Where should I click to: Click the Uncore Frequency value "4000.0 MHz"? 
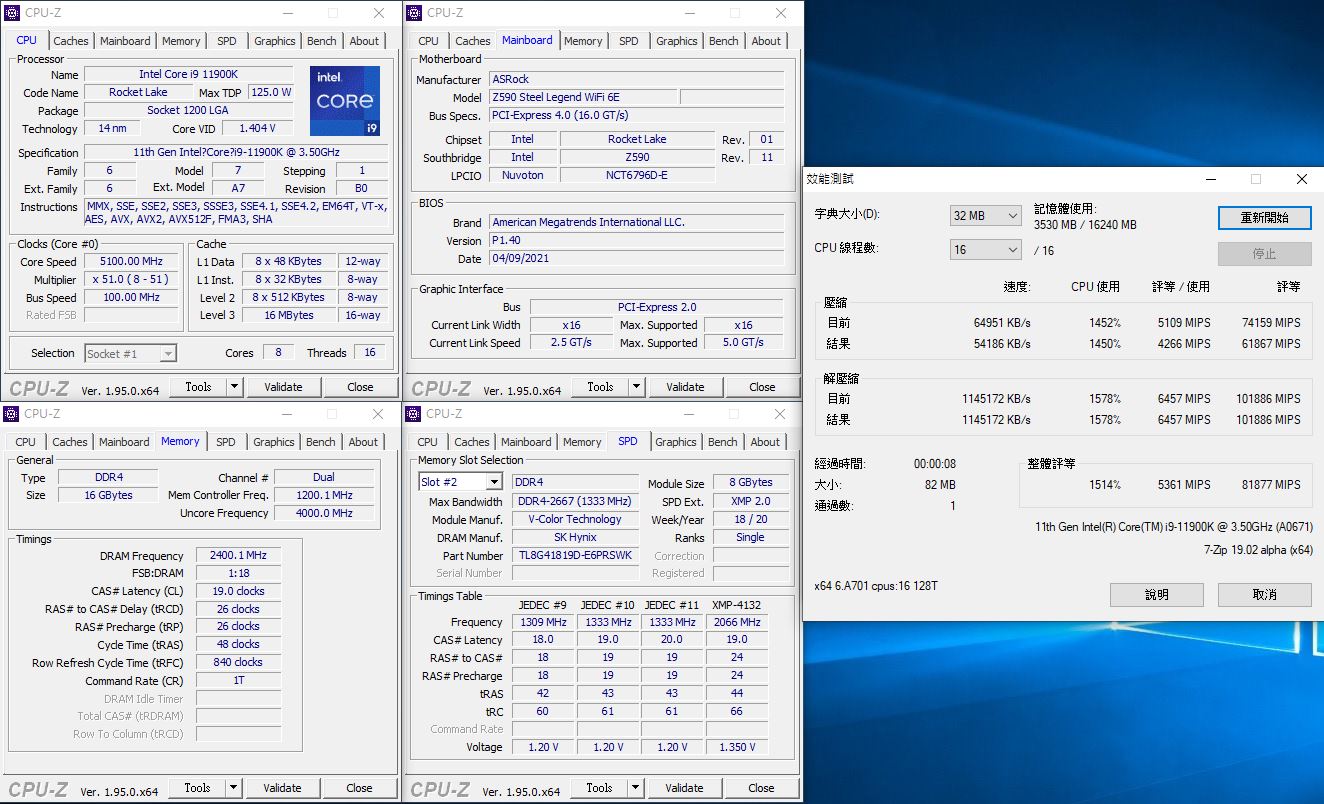coord(324,514)
